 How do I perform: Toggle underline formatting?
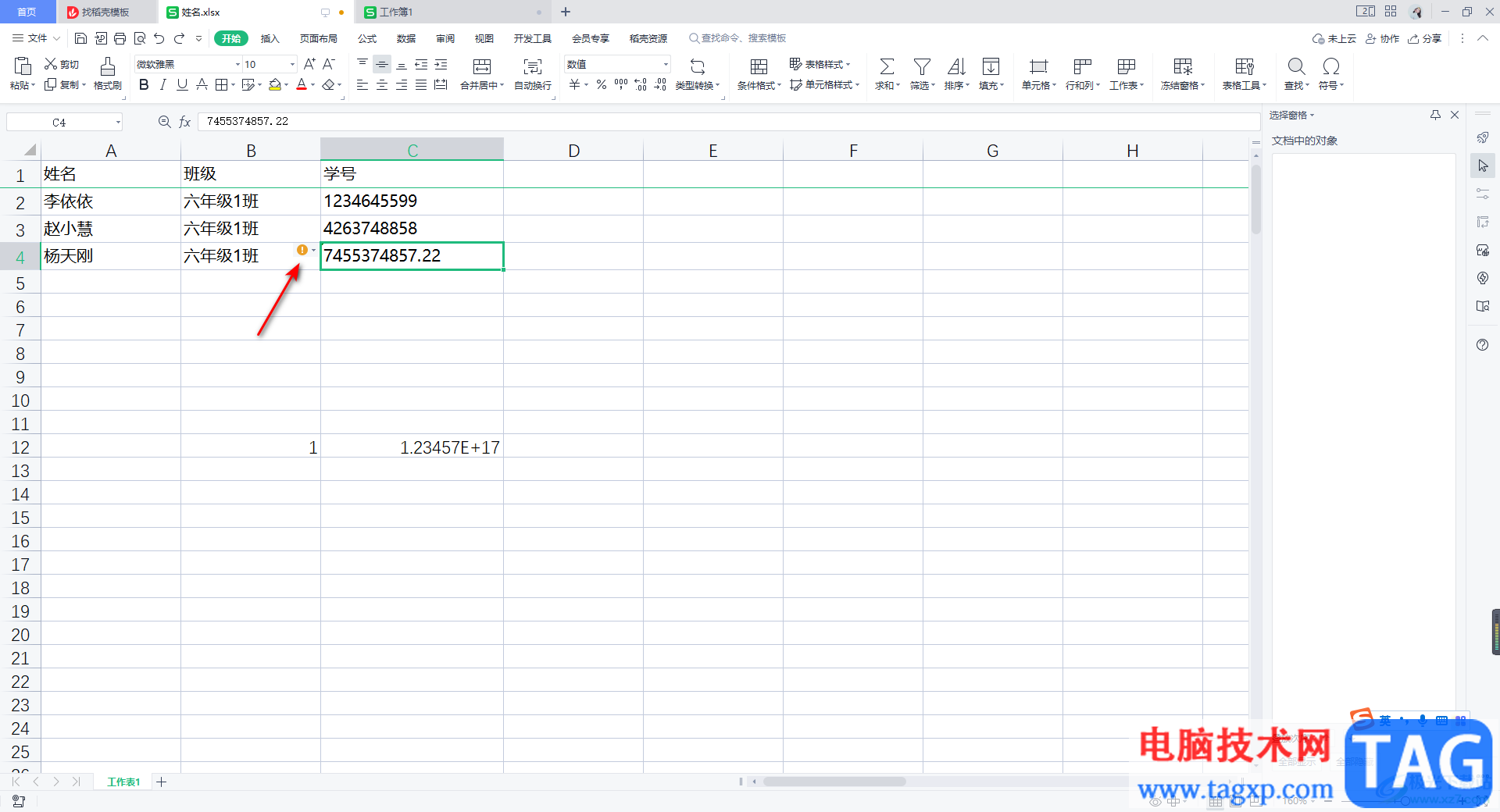pos(182,84)
